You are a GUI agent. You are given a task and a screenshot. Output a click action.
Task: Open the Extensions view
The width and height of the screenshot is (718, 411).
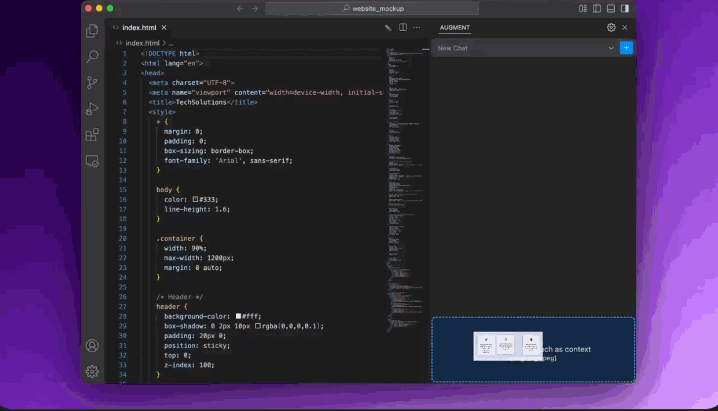(92, 135)
